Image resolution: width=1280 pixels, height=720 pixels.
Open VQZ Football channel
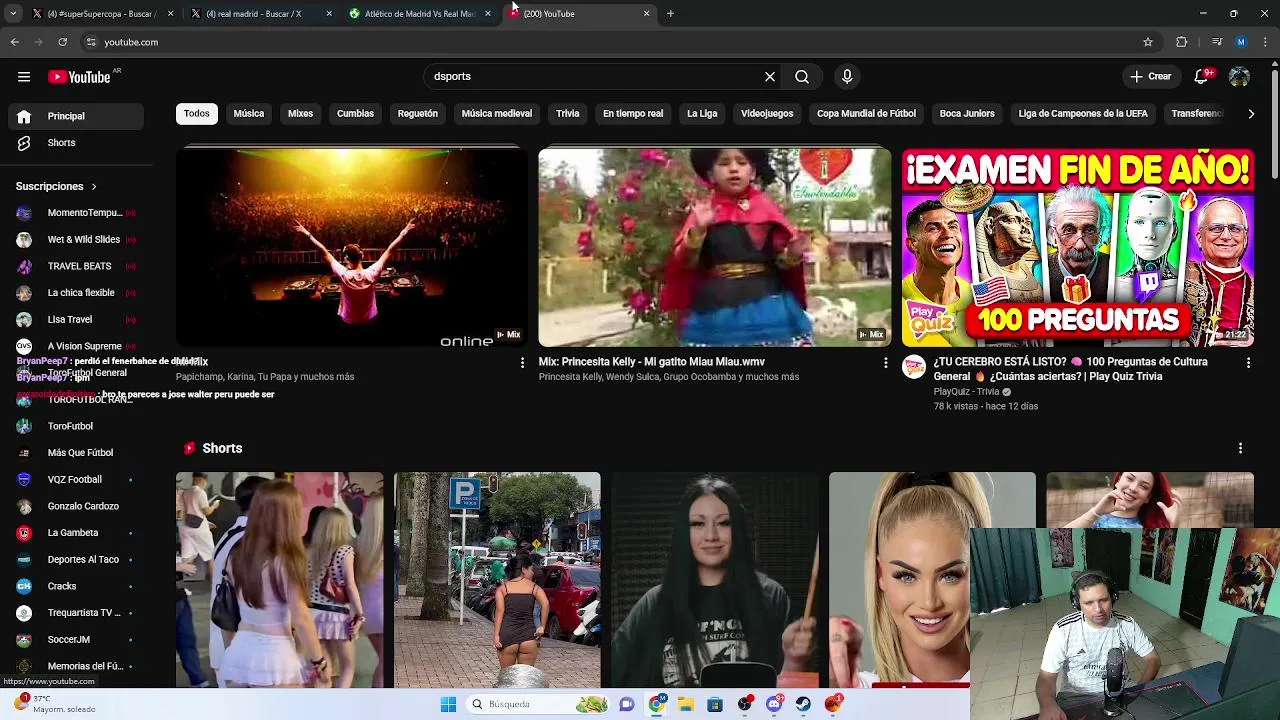[x=76, y=480]
